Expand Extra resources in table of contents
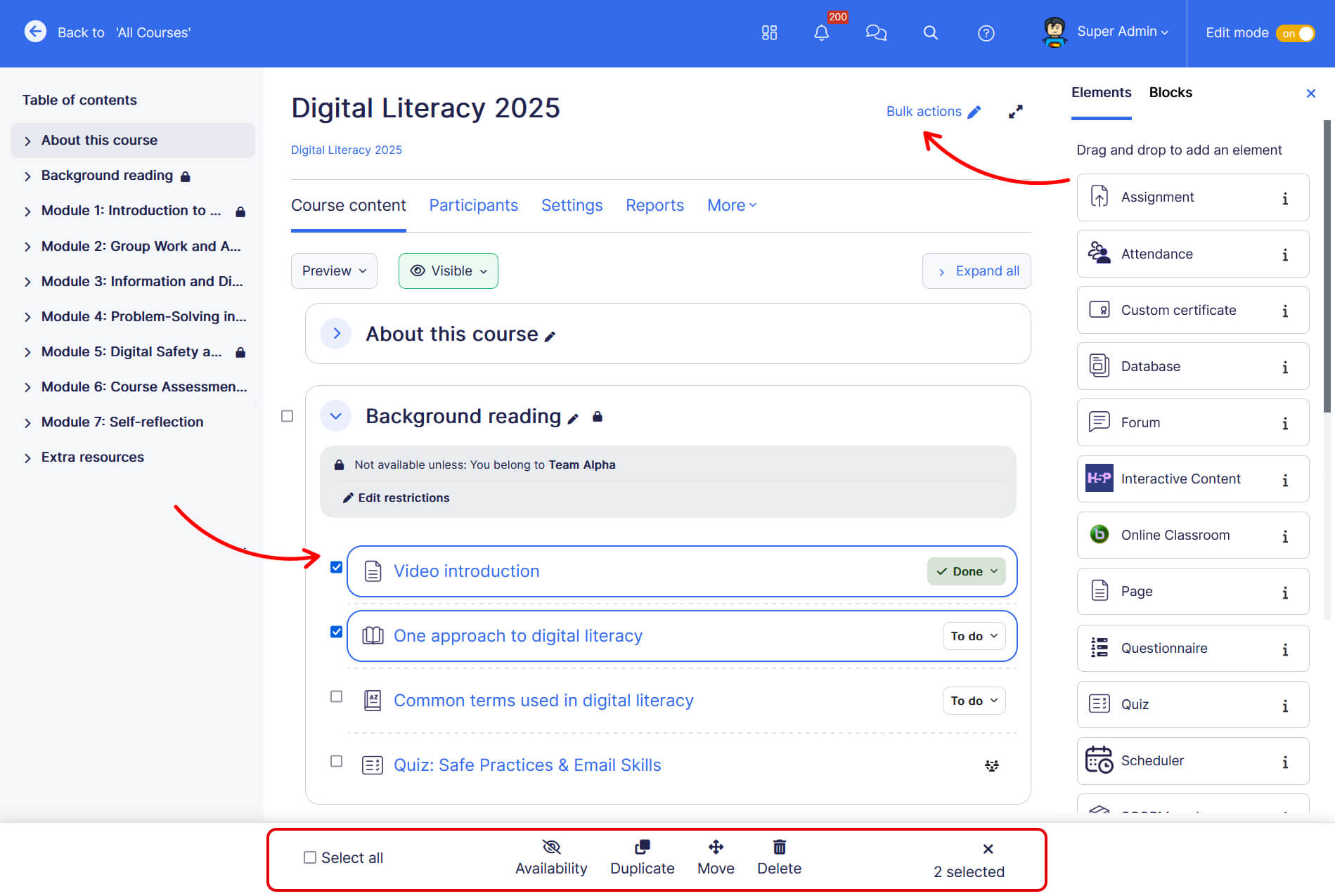1335x896 pixels. coord(27,457)
